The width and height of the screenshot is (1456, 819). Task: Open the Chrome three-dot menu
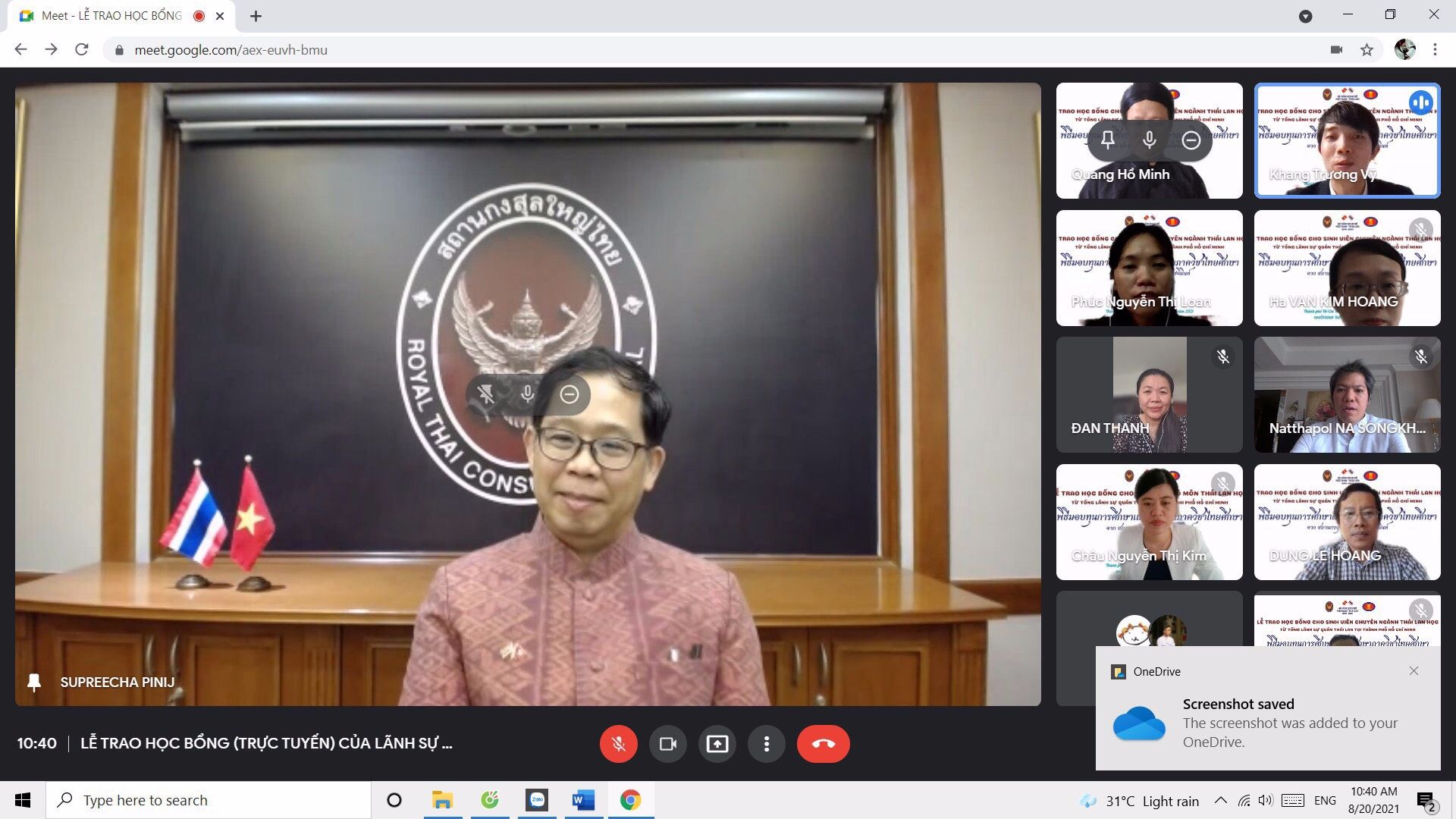1435,50
